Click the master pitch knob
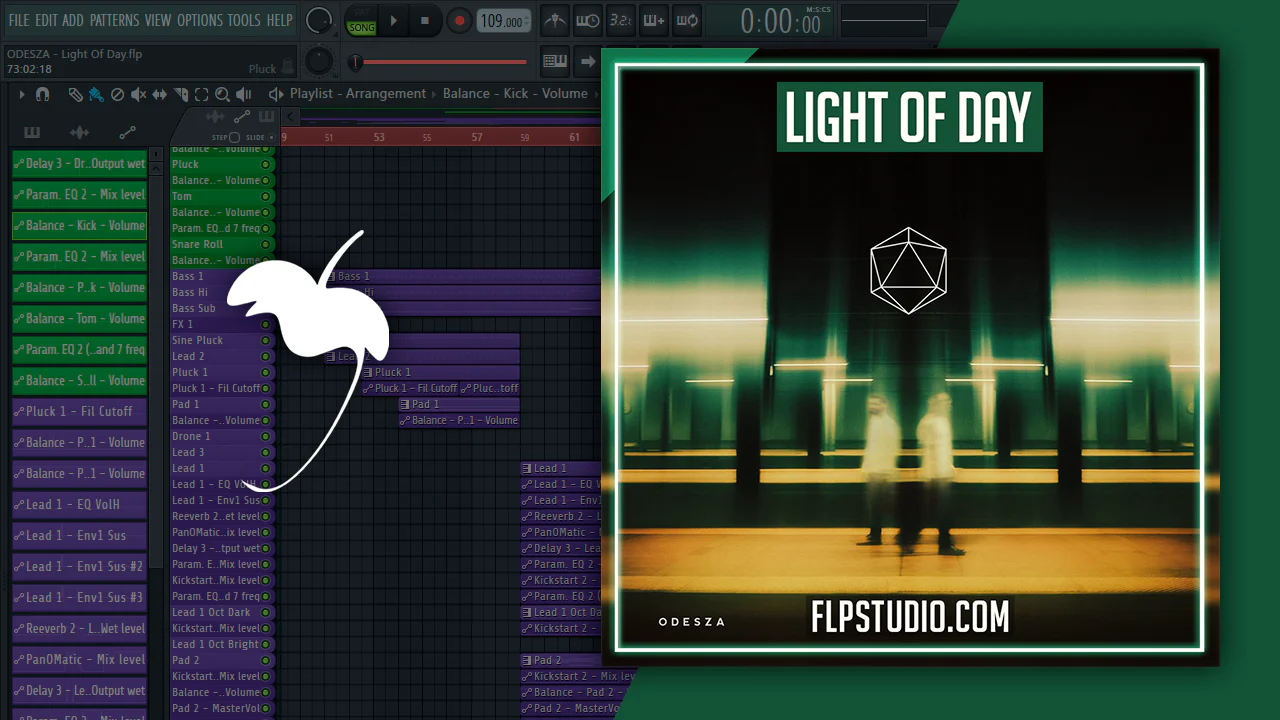 pyautogui.click(x=319, y=61)
